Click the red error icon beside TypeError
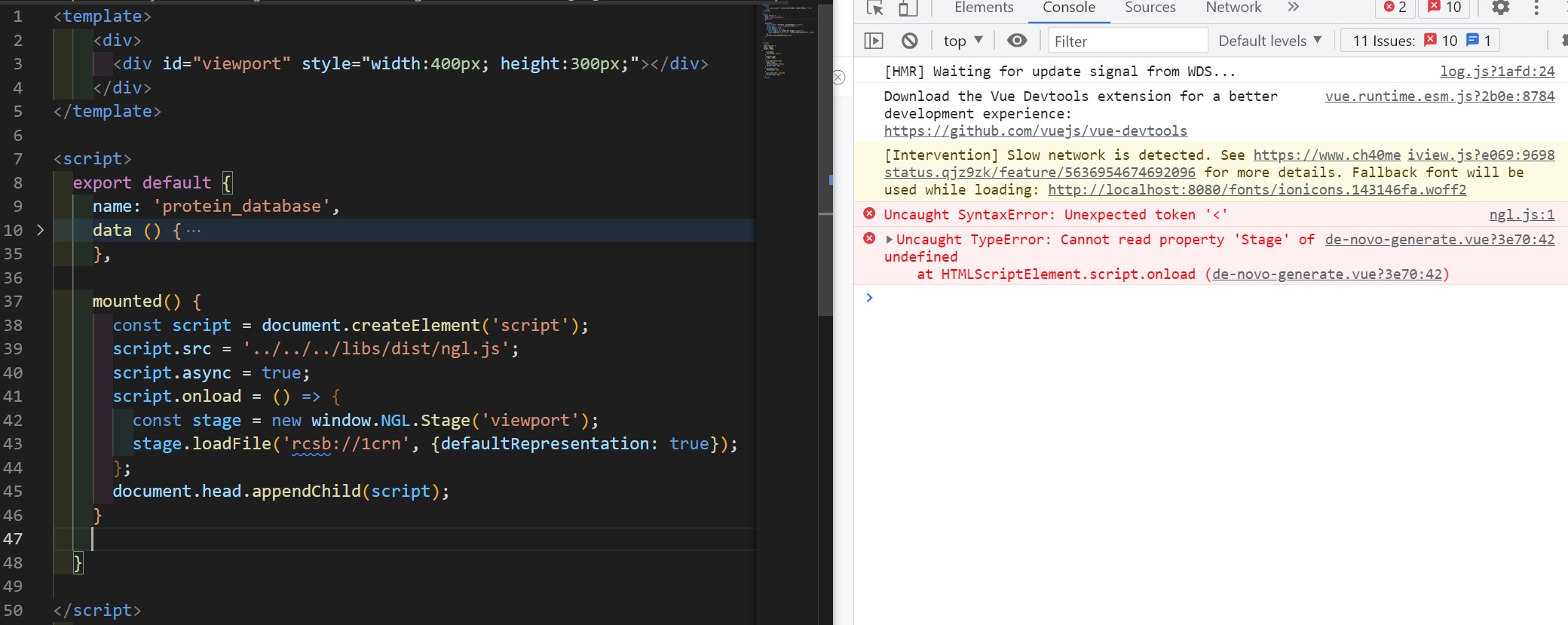Image resolution: width=1568 pixels, height=625 pixels. pos(869,239)
